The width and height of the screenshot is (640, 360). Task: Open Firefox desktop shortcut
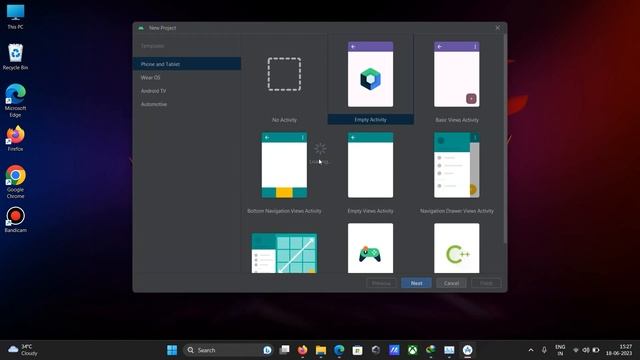pyautogui.click(x=16, y=139)
